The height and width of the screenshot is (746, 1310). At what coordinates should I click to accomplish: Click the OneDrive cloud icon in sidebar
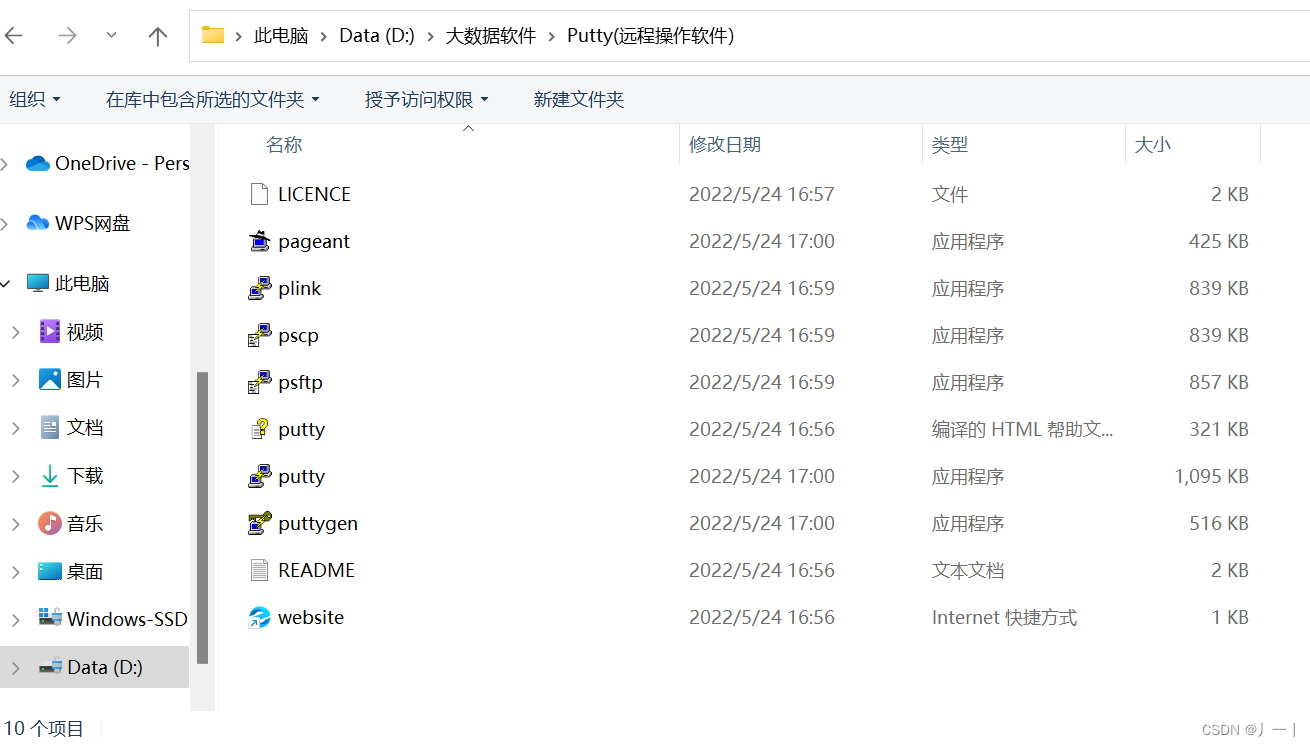coord(38,163)
